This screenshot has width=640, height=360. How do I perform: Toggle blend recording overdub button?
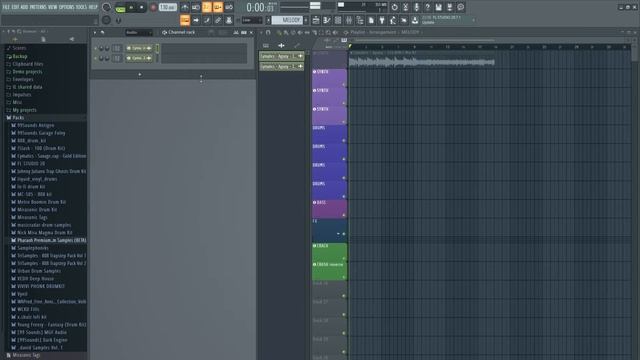[x=218, y=7]
